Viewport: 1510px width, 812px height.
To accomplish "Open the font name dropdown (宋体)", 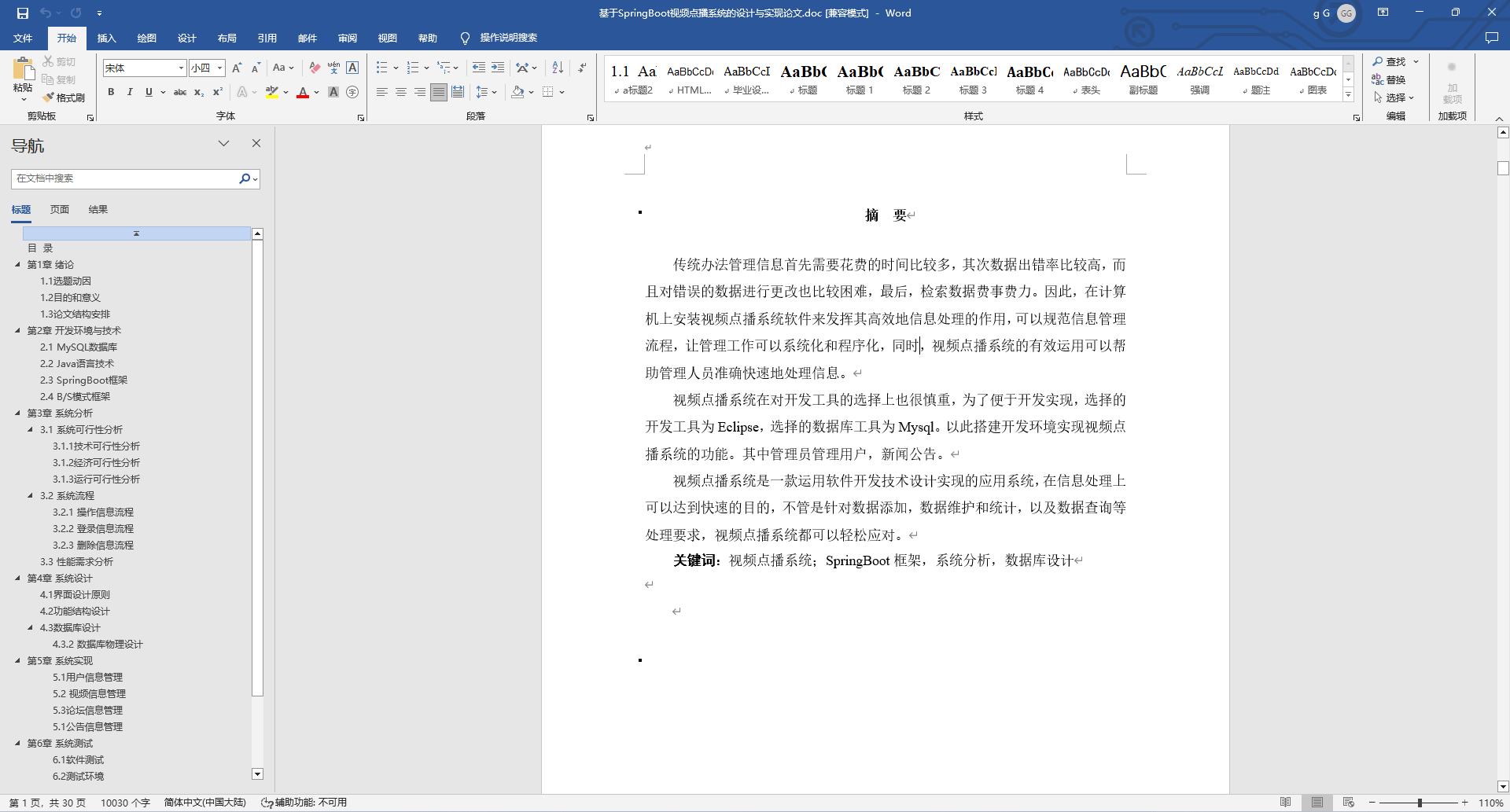I will pos(181,68).
